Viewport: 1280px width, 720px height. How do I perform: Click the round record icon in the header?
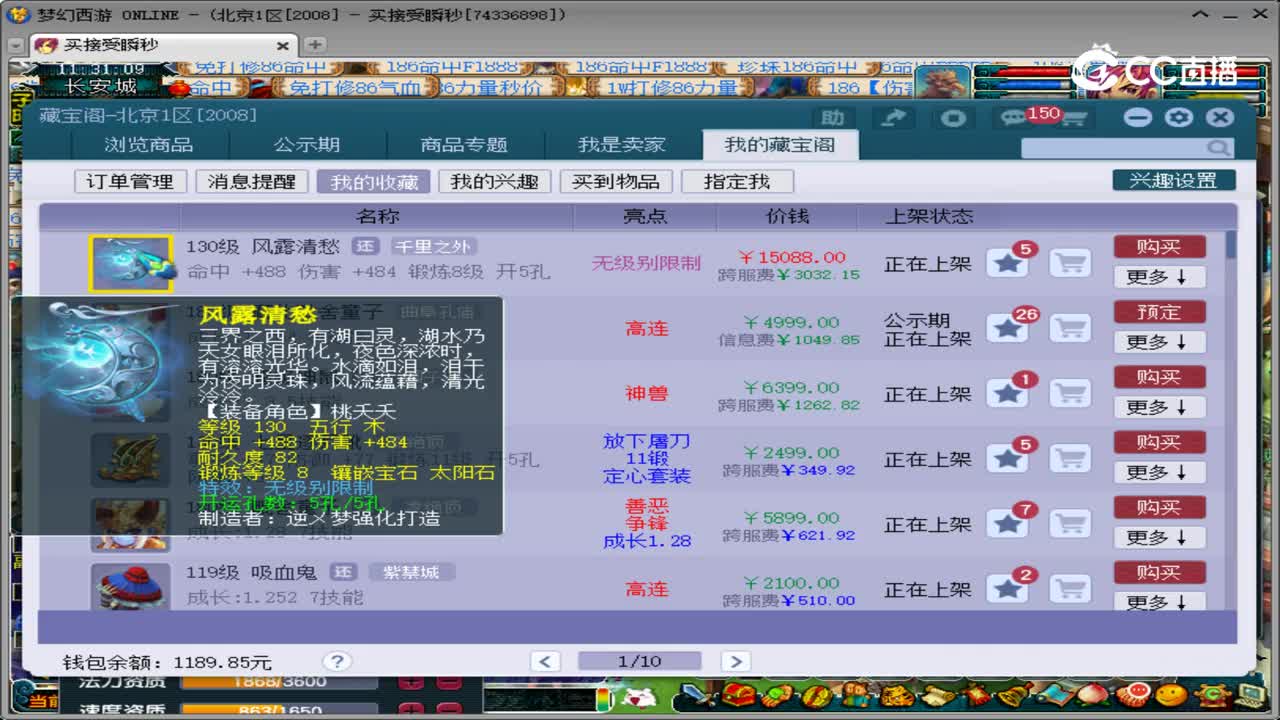(953, 118)
